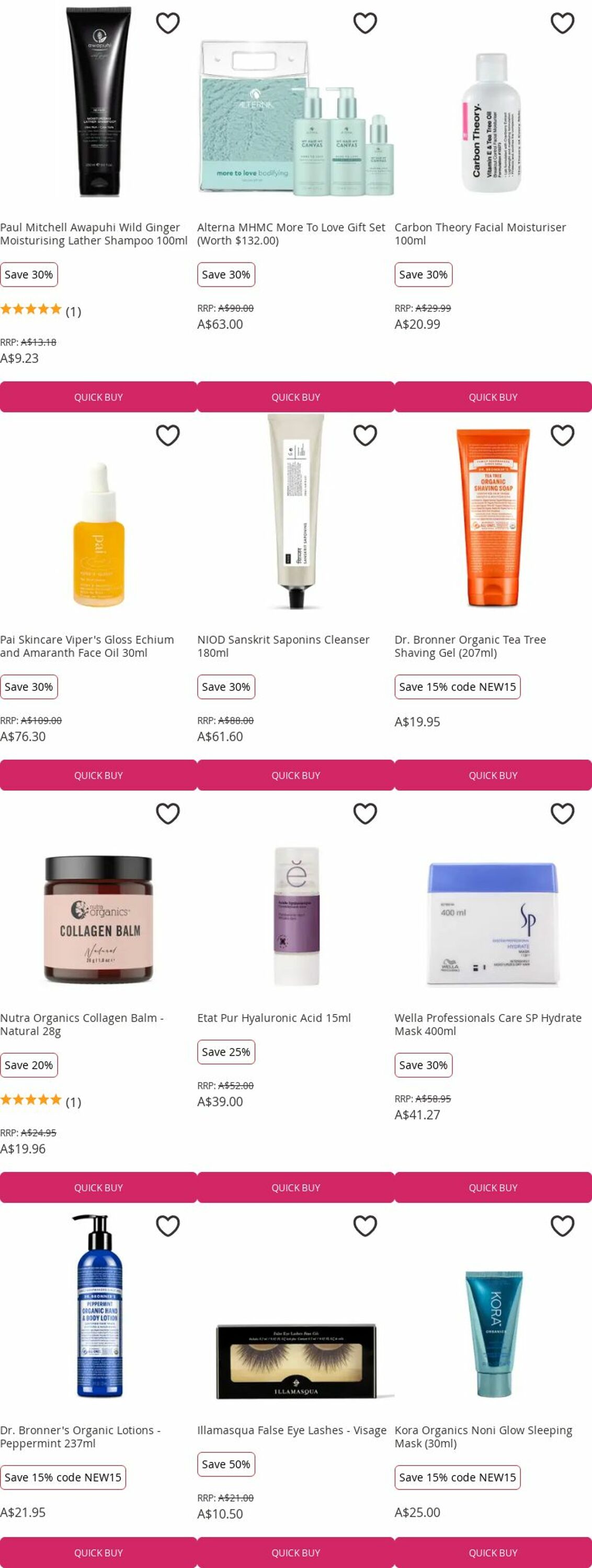This screenshot has width=592, height=1568.
Task: Open Wella Professionals SP Hydrate Mask title
Action: (488, 1024)
